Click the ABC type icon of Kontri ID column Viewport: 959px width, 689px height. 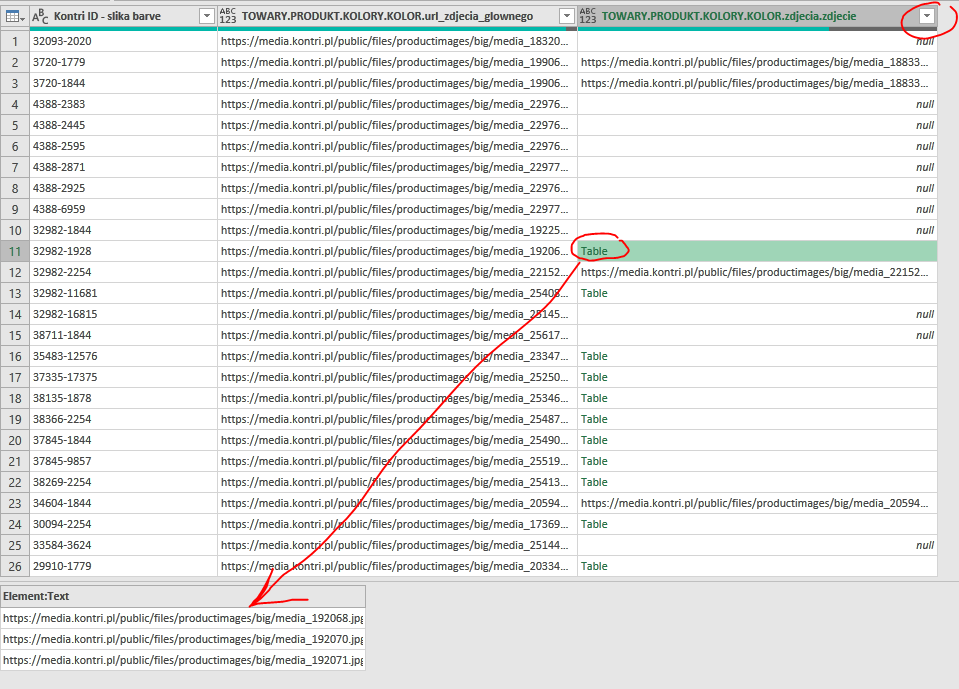coord(40,17)
